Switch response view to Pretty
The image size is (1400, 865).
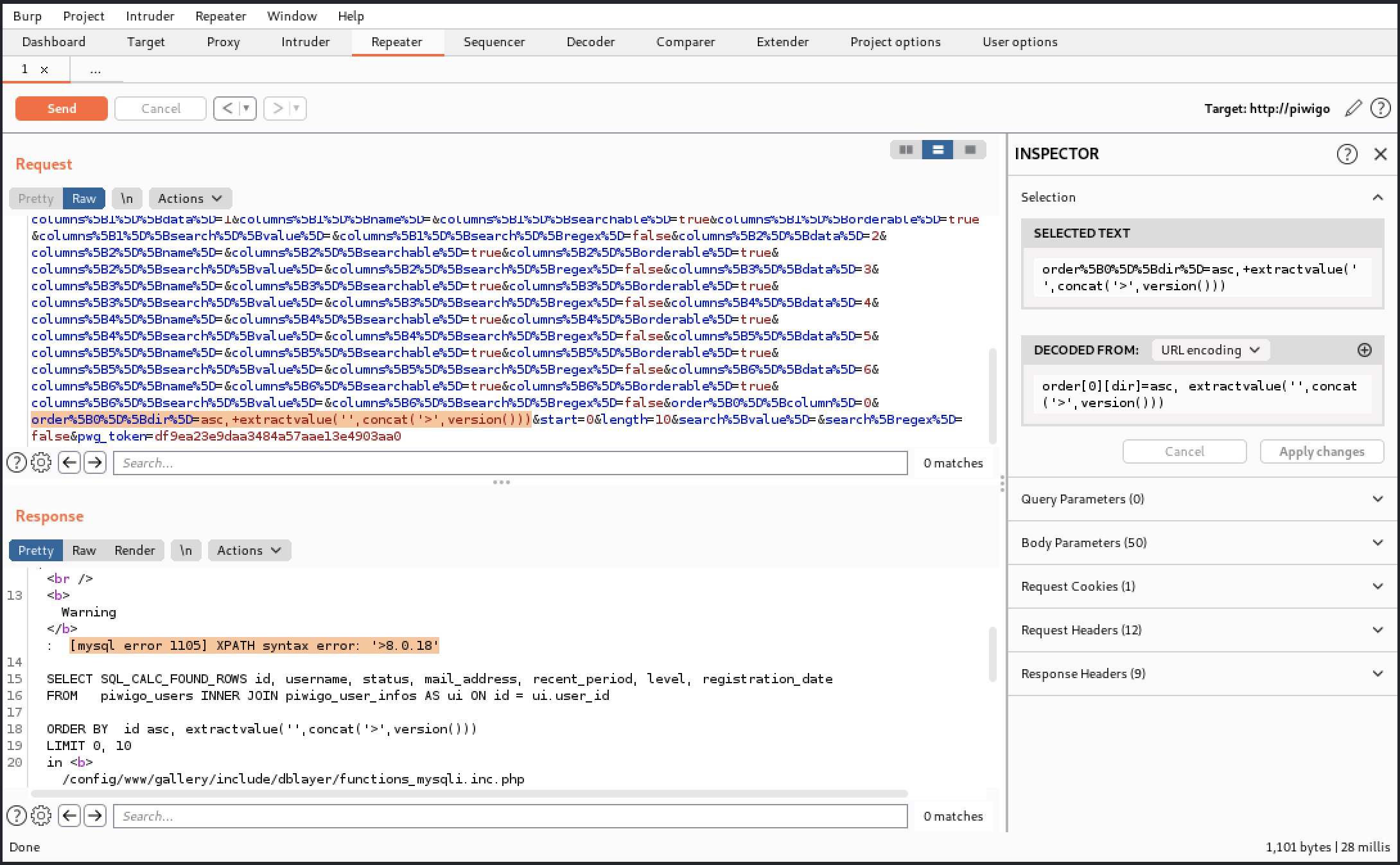[x=36, y=550]
